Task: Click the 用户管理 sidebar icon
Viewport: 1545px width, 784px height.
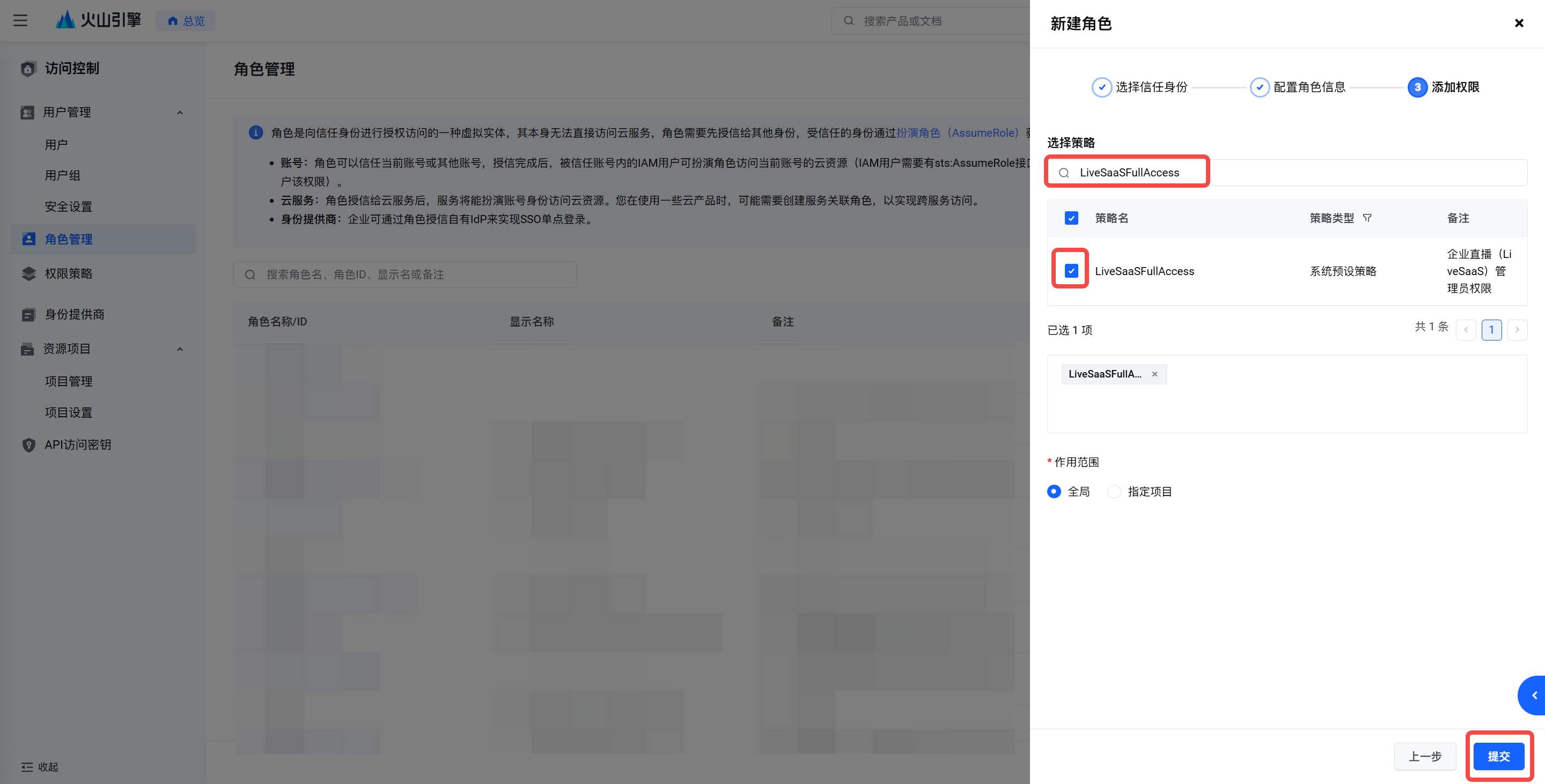Action: pos(27,113)
